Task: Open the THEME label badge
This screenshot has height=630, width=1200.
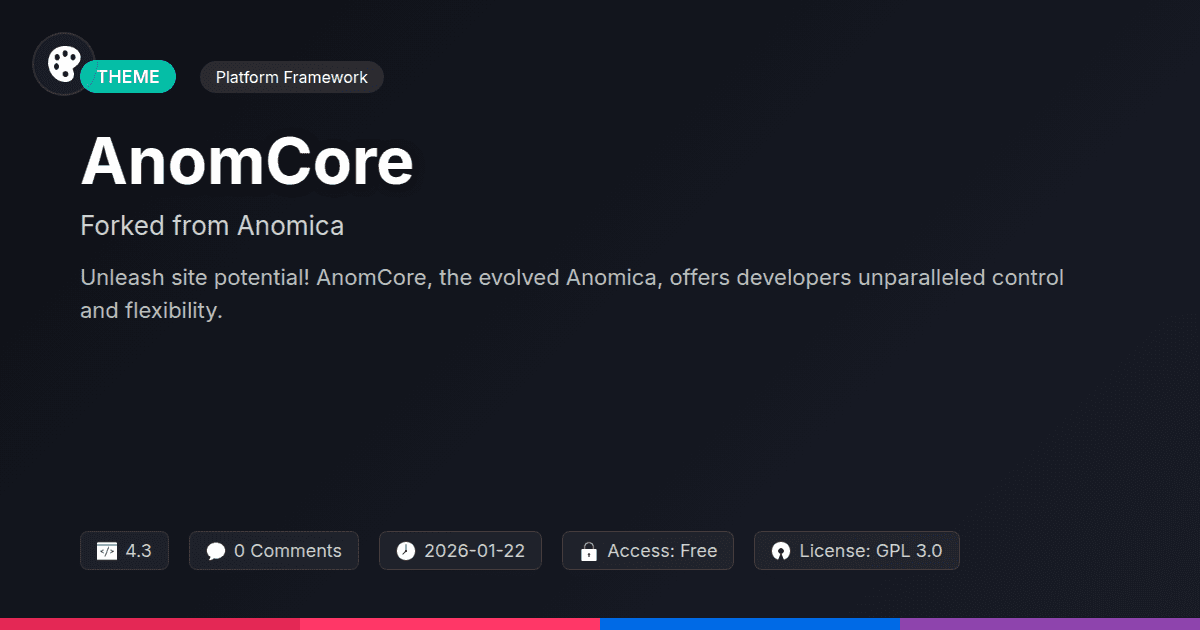Action: tap(128, 76)
